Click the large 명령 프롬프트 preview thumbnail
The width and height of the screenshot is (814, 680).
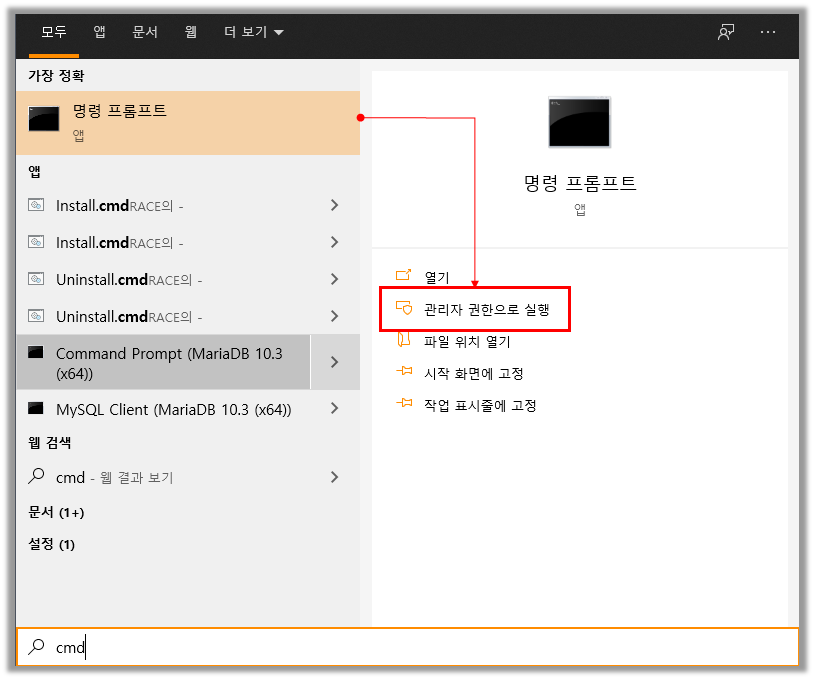click(579, 123)
